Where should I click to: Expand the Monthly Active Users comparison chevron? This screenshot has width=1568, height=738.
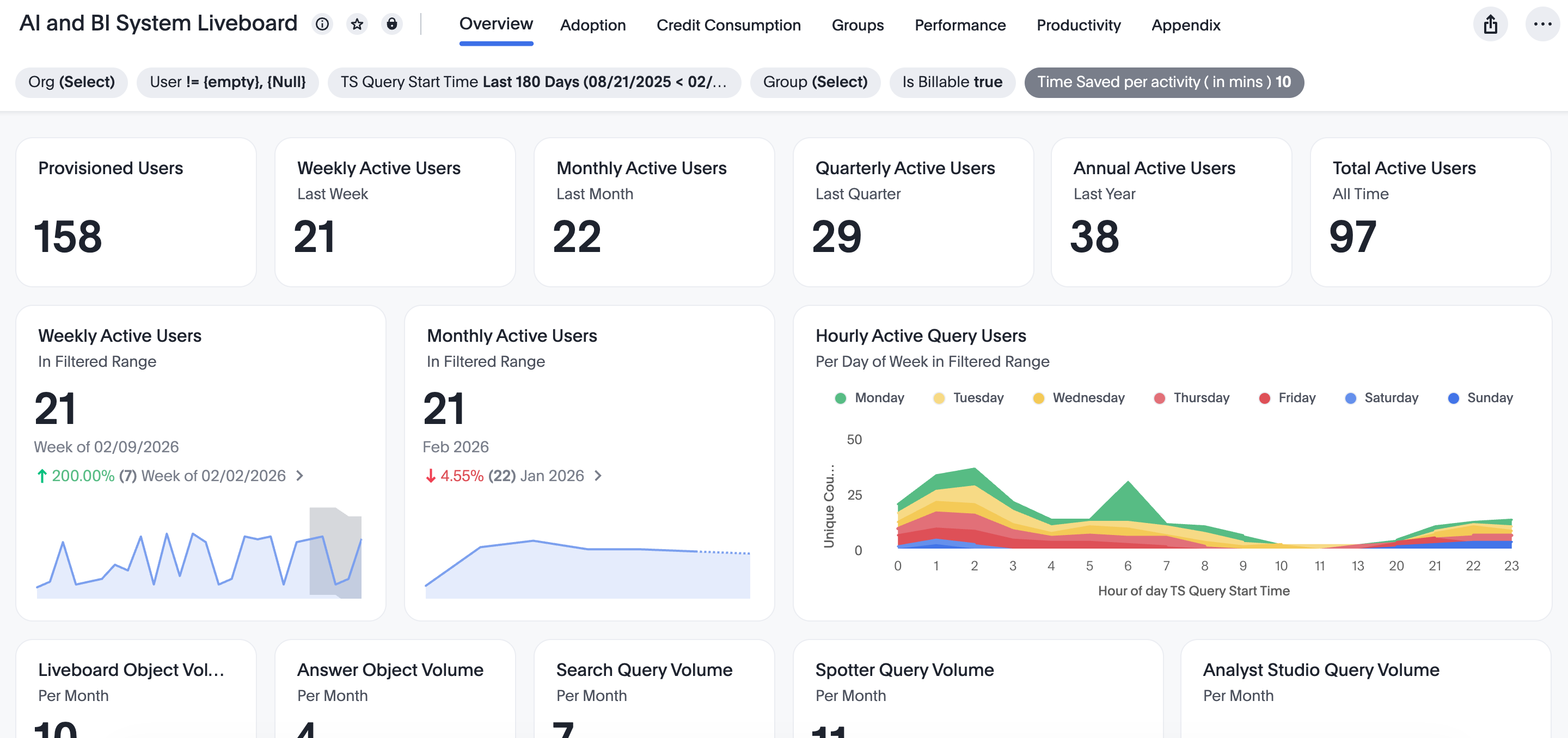(598, 476)
